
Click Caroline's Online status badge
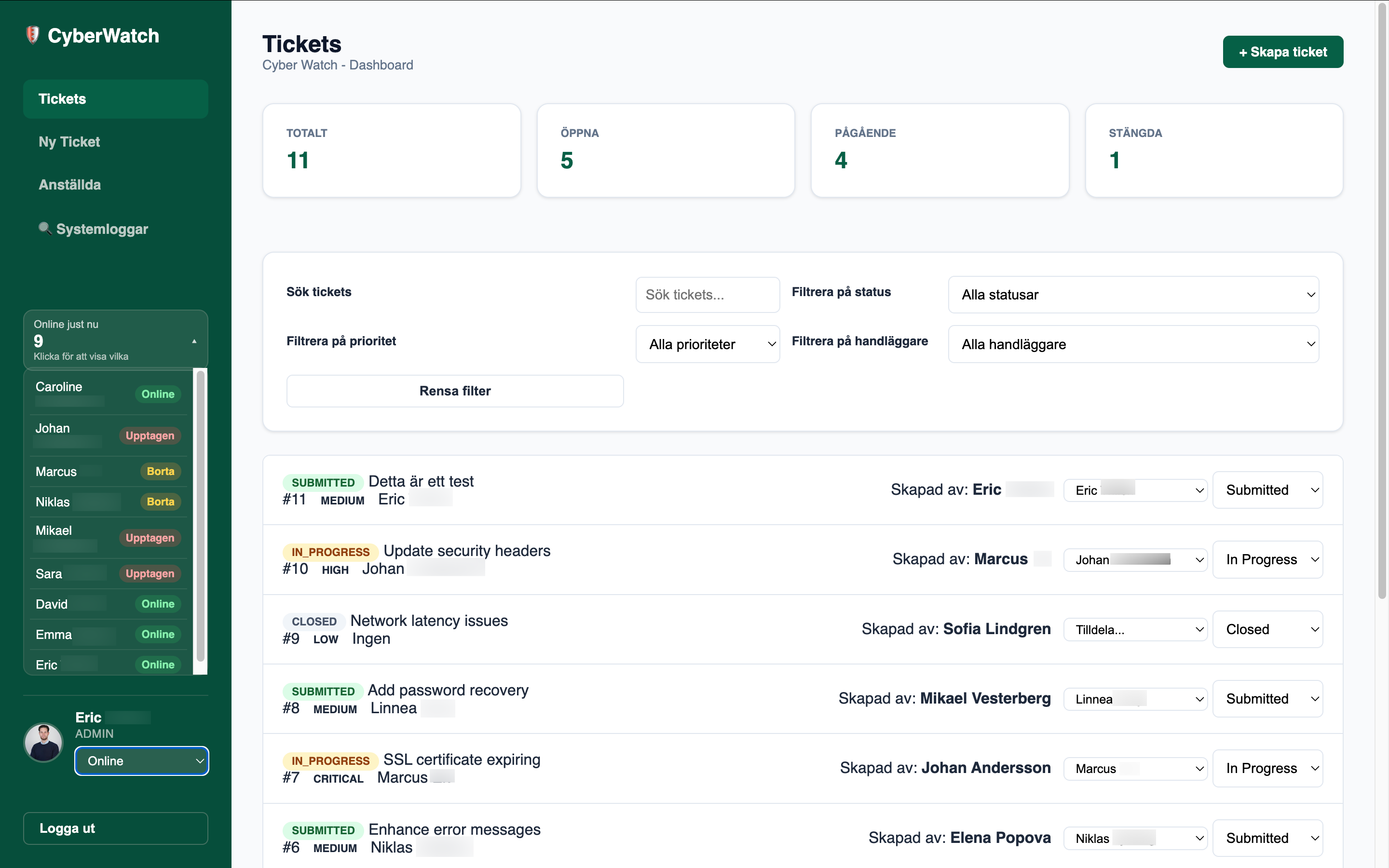pos(158,394)
